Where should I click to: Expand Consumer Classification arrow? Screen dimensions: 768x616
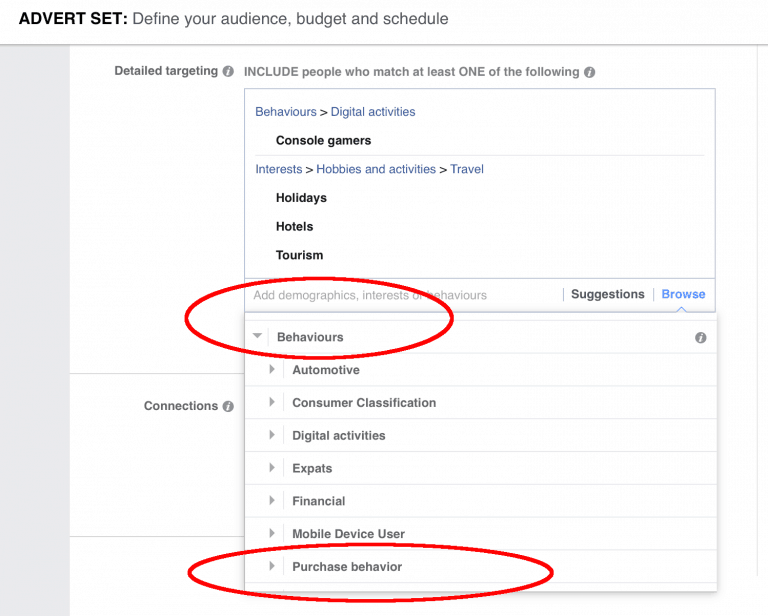click(x=271, y=403)
